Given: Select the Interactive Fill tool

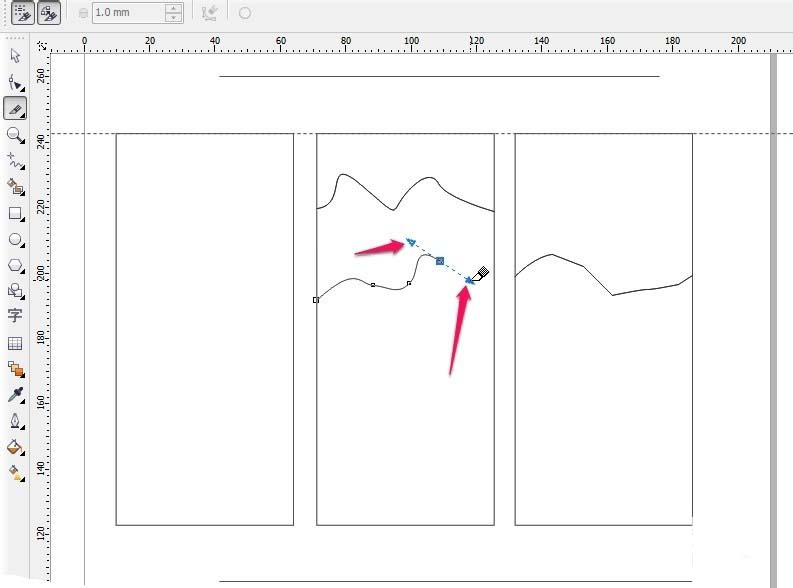Looking at the screenshot, I should 15,473.
